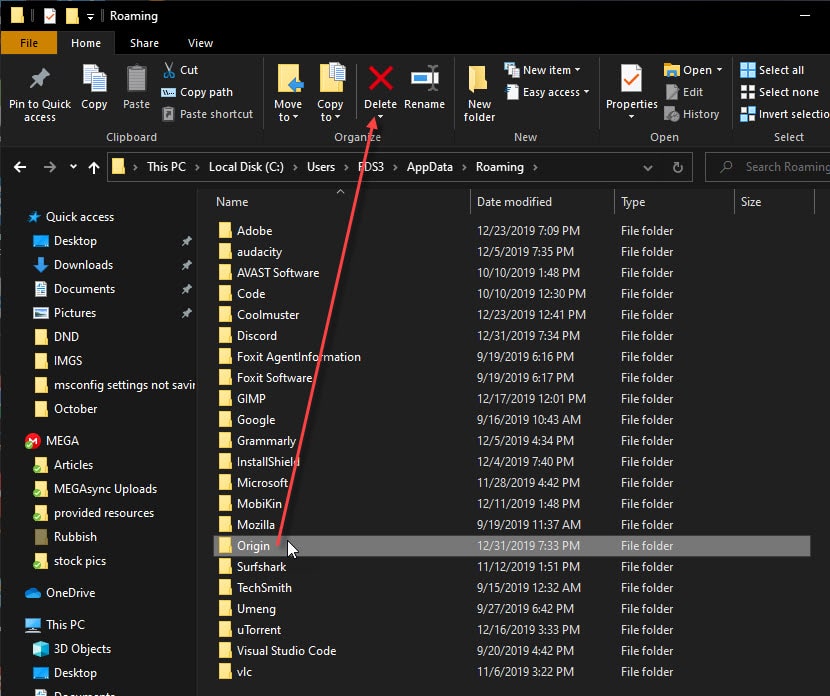Open History in the ribbon
The image size is (830, 696).
tap(692, 114)
